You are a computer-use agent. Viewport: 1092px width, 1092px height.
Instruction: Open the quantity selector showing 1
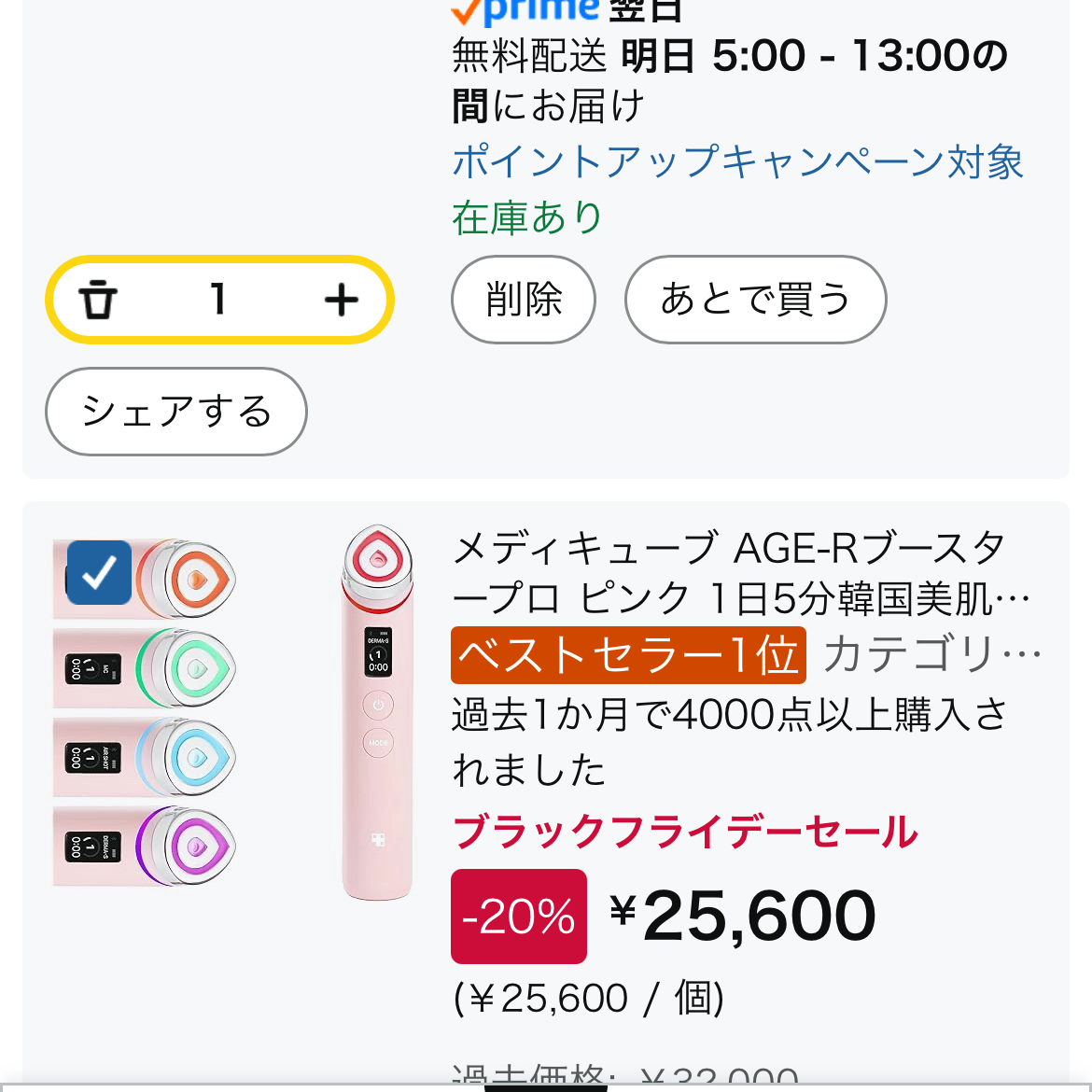218,300
